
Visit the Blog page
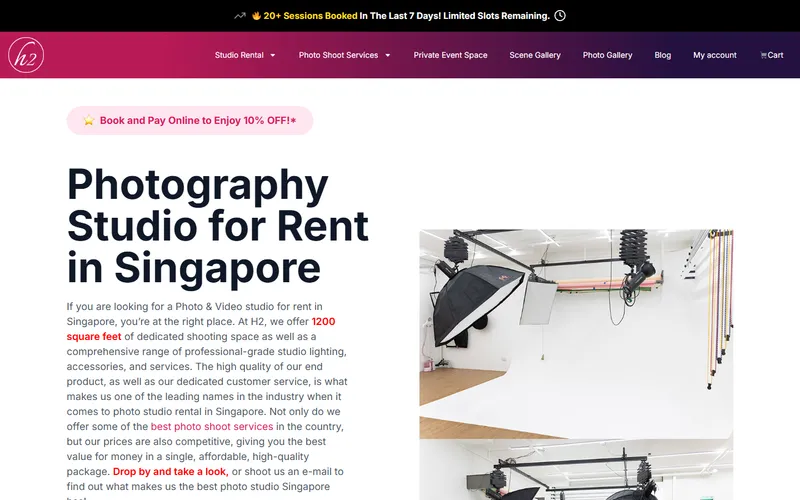point(663,55)
